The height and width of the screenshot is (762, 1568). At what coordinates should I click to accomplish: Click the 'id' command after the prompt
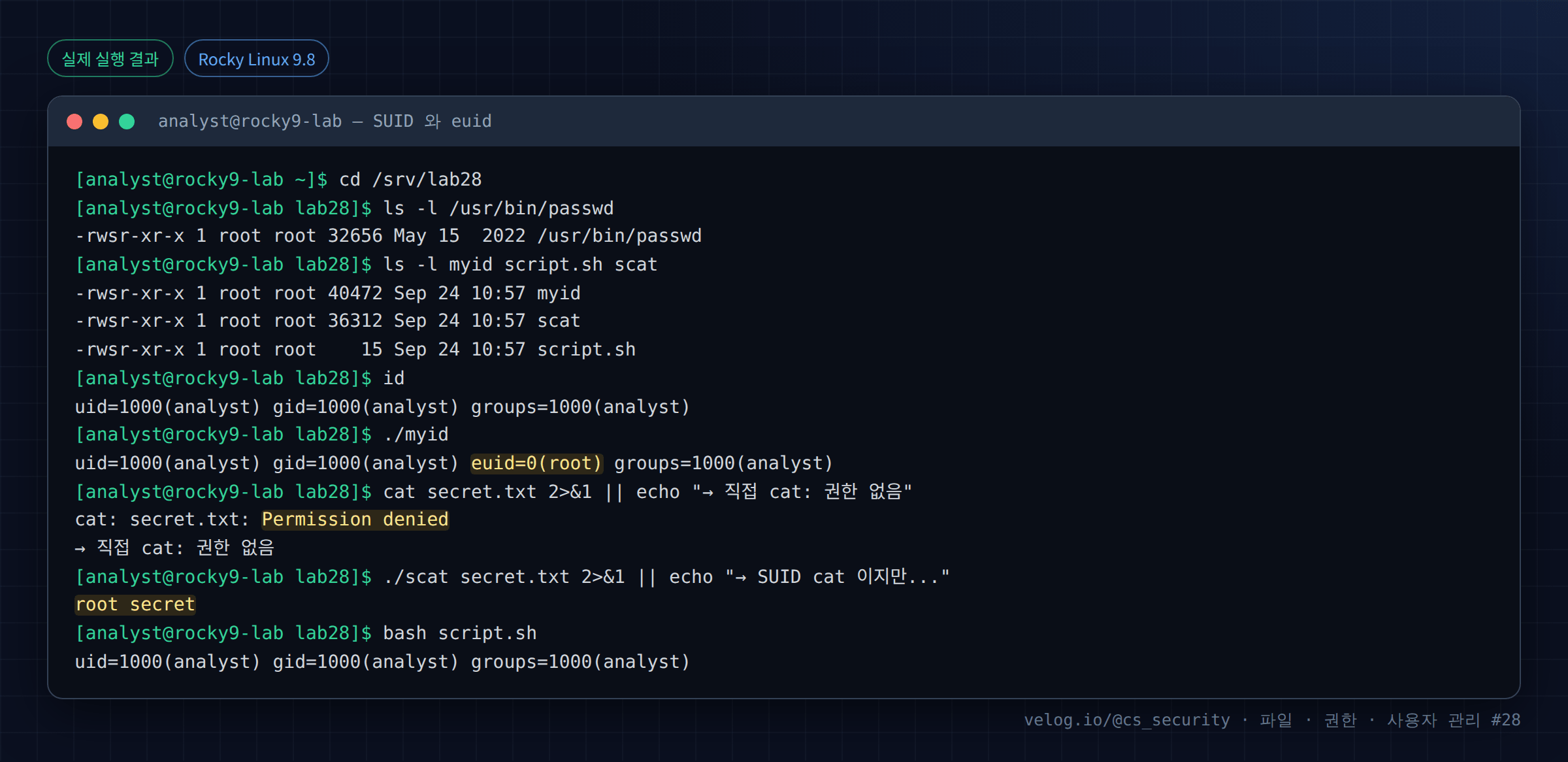click(x=394, y=378)
